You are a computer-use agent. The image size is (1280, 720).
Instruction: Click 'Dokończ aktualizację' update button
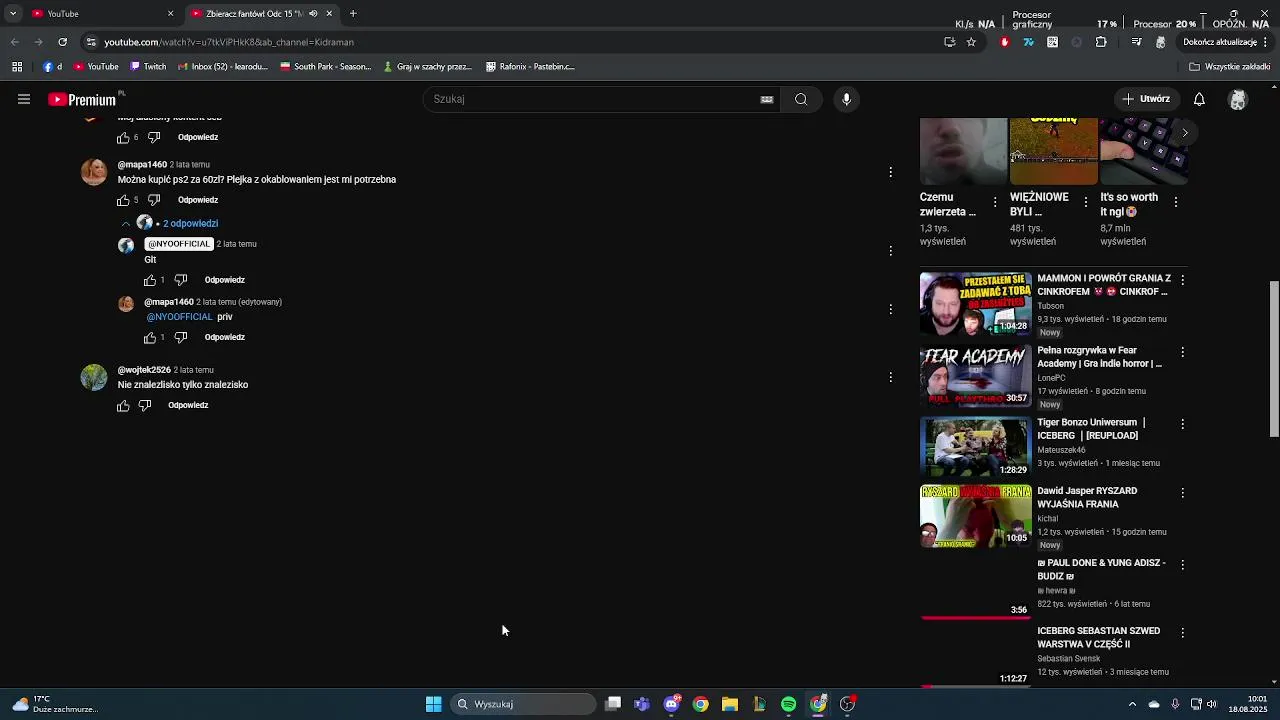[1220, 42]
